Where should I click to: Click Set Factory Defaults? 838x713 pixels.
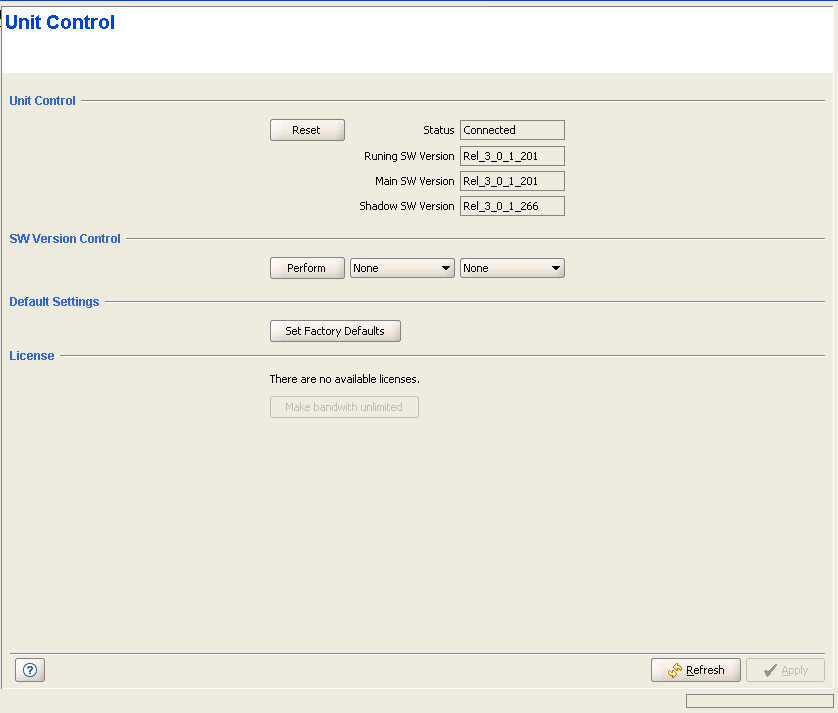click(x=335, y=331)
